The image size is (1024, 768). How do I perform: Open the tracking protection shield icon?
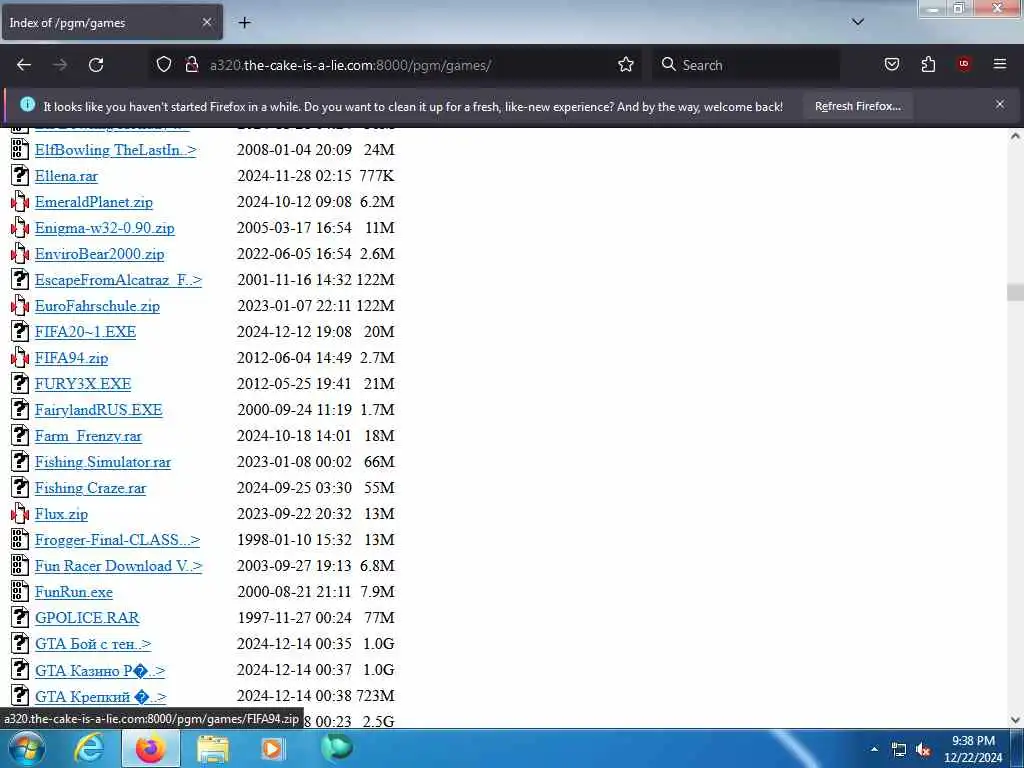tap(164, 65)
